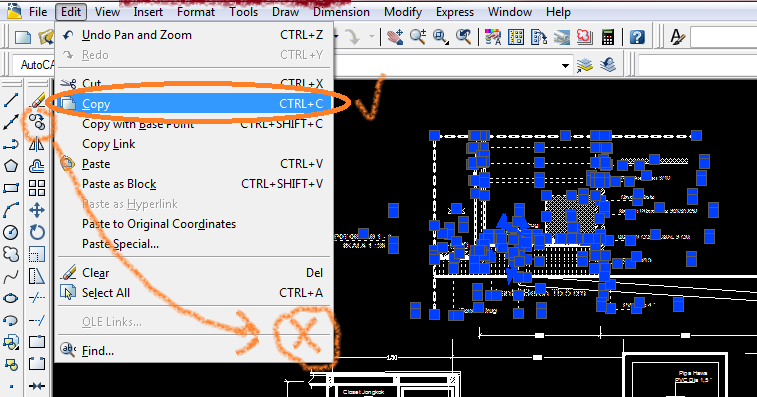Select the Ellipse tool
757x397 pixels.
click(x=11, y=298)
